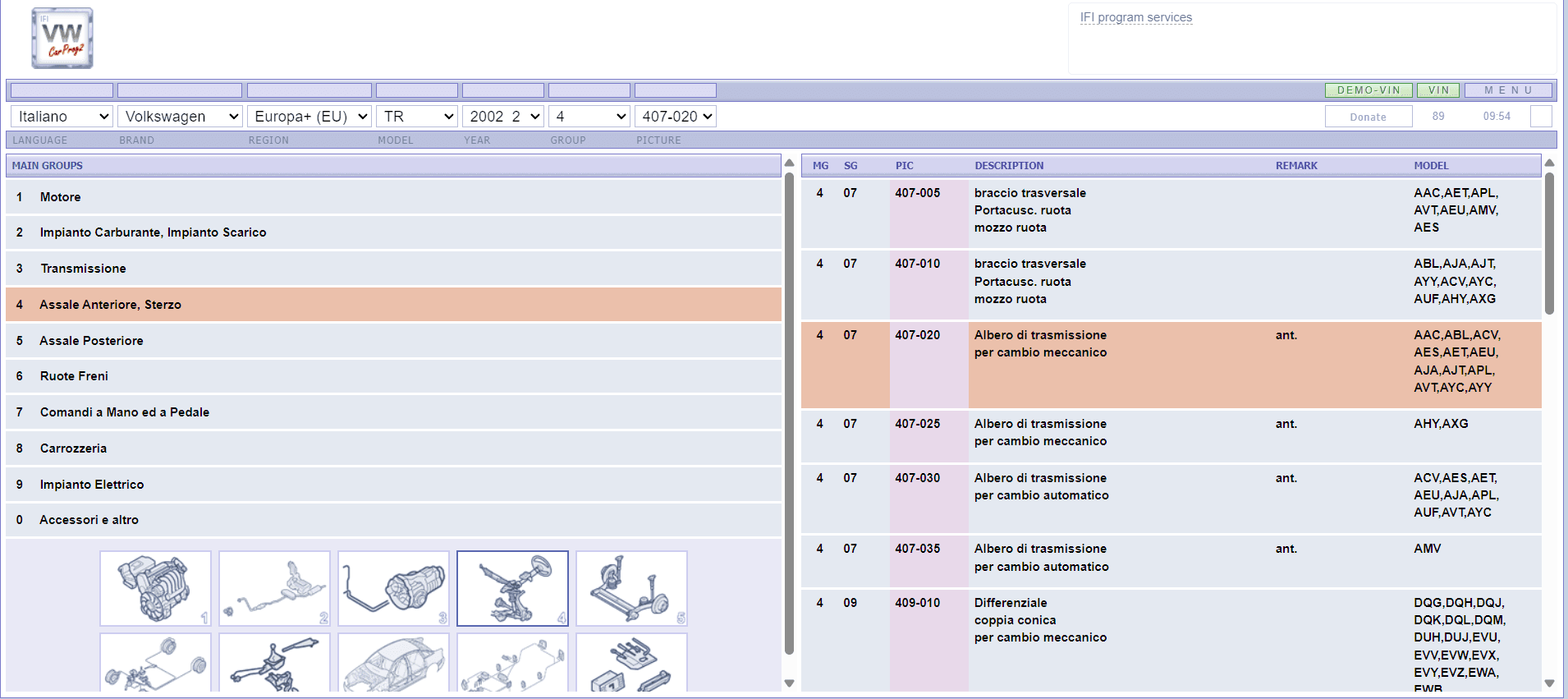Open the Group dropdown showing 4
Viewport: 1568px width, 699px height.
pyautogui.click(x=589, y=117)
